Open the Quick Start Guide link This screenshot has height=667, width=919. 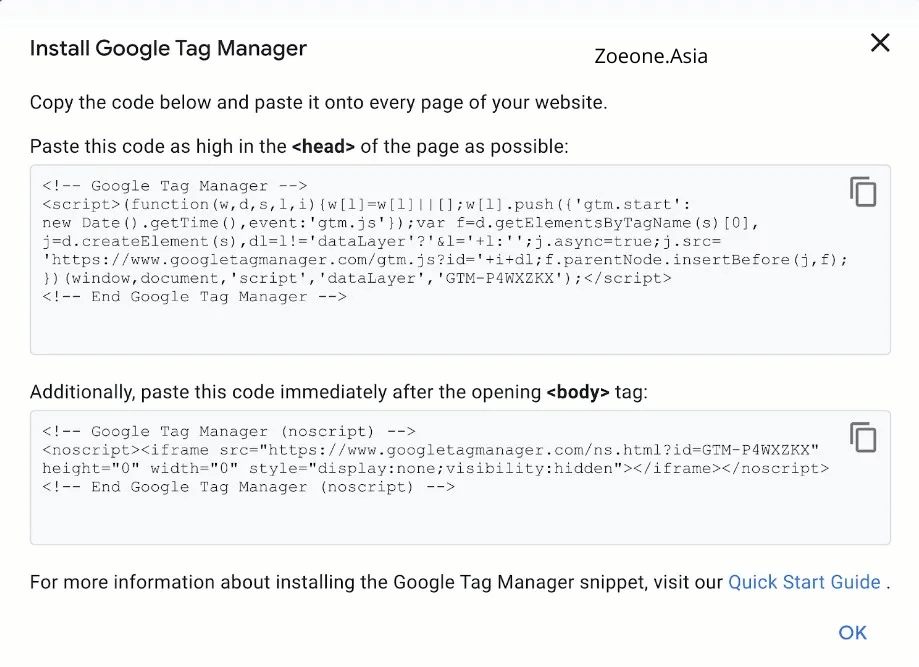[804, 582]
